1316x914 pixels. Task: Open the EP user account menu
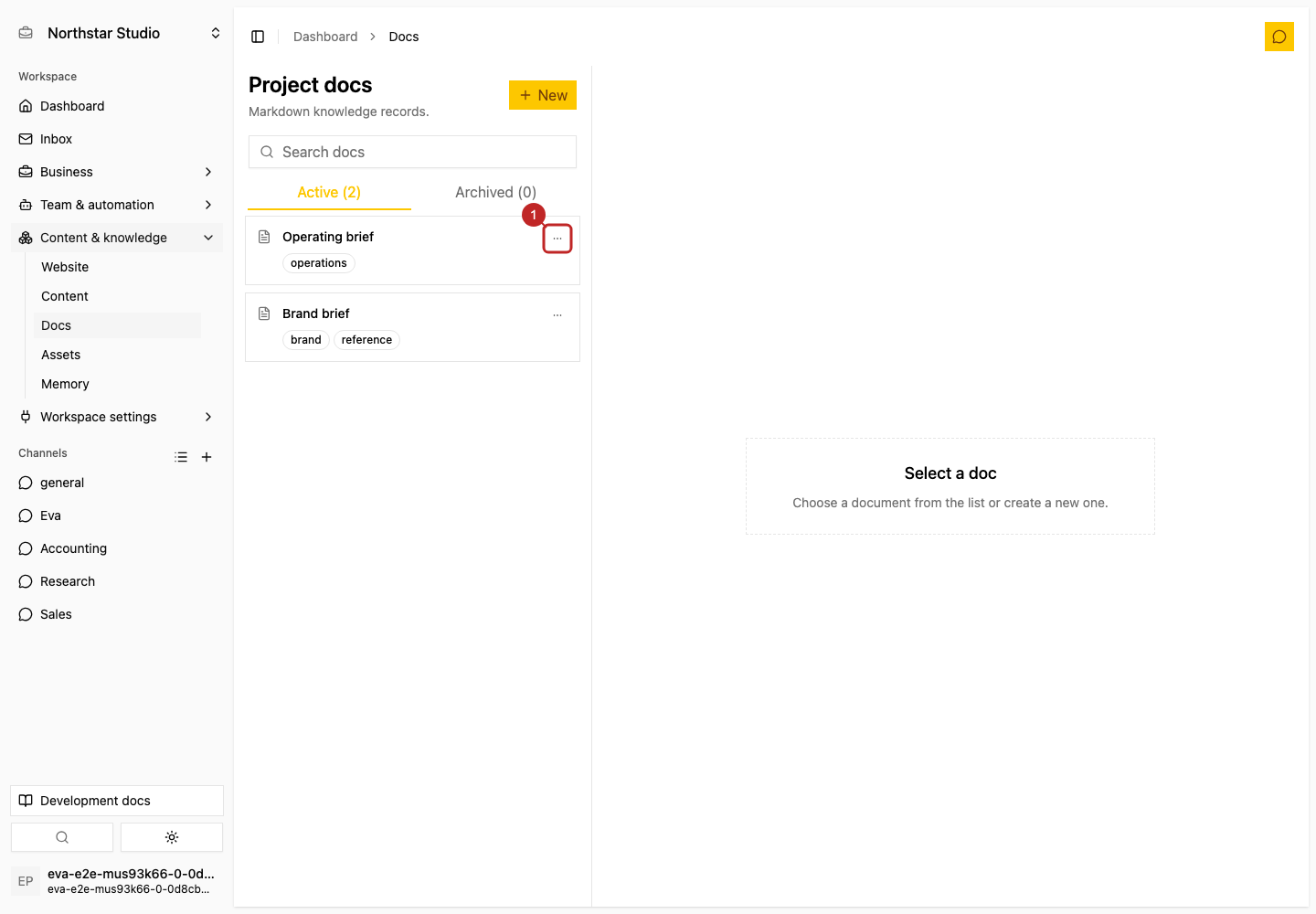click(x=117, y=881)
